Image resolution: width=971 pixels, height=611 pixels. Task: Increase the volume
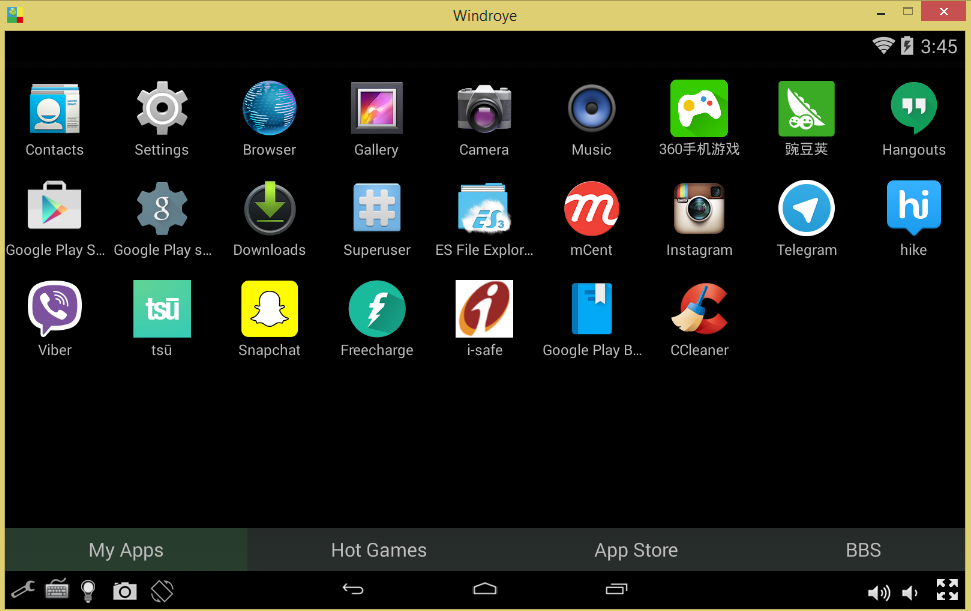pos(879,590)
